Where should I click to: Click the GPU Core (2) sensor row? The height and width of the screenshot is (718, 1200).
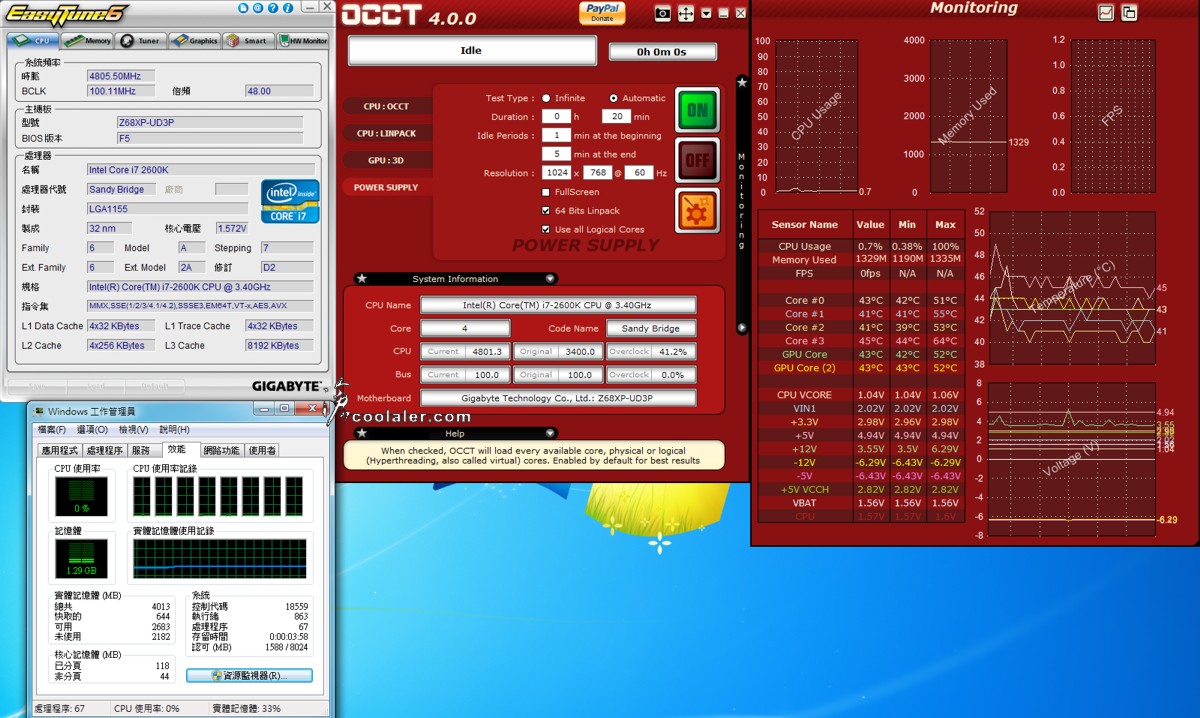860,368
